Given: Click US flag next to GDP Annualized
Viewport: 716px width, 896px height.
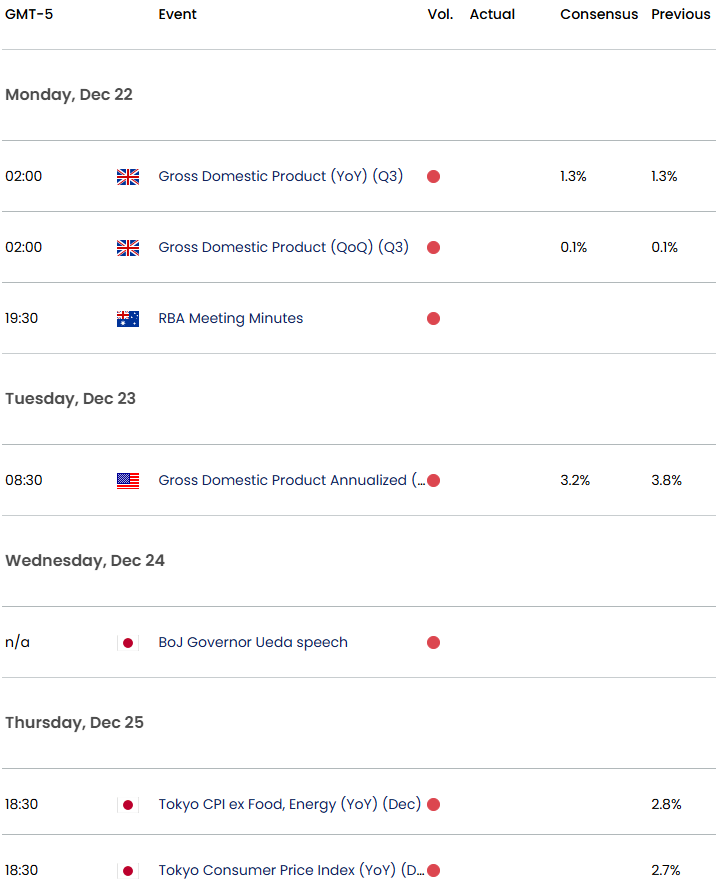Looking at the screenshot, I should click(128, 481).
